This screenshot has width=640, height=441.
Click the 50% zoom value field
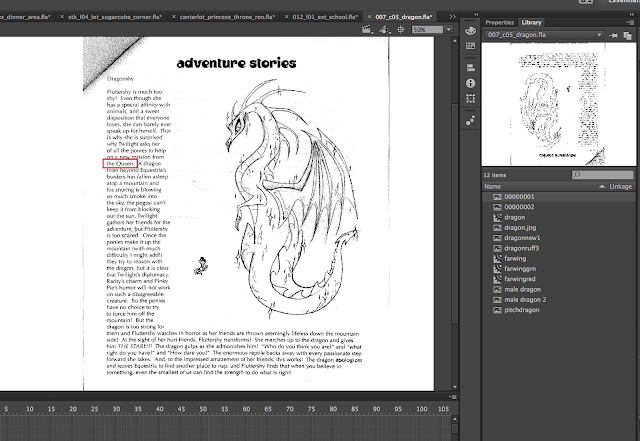click(x=427, y=29)
